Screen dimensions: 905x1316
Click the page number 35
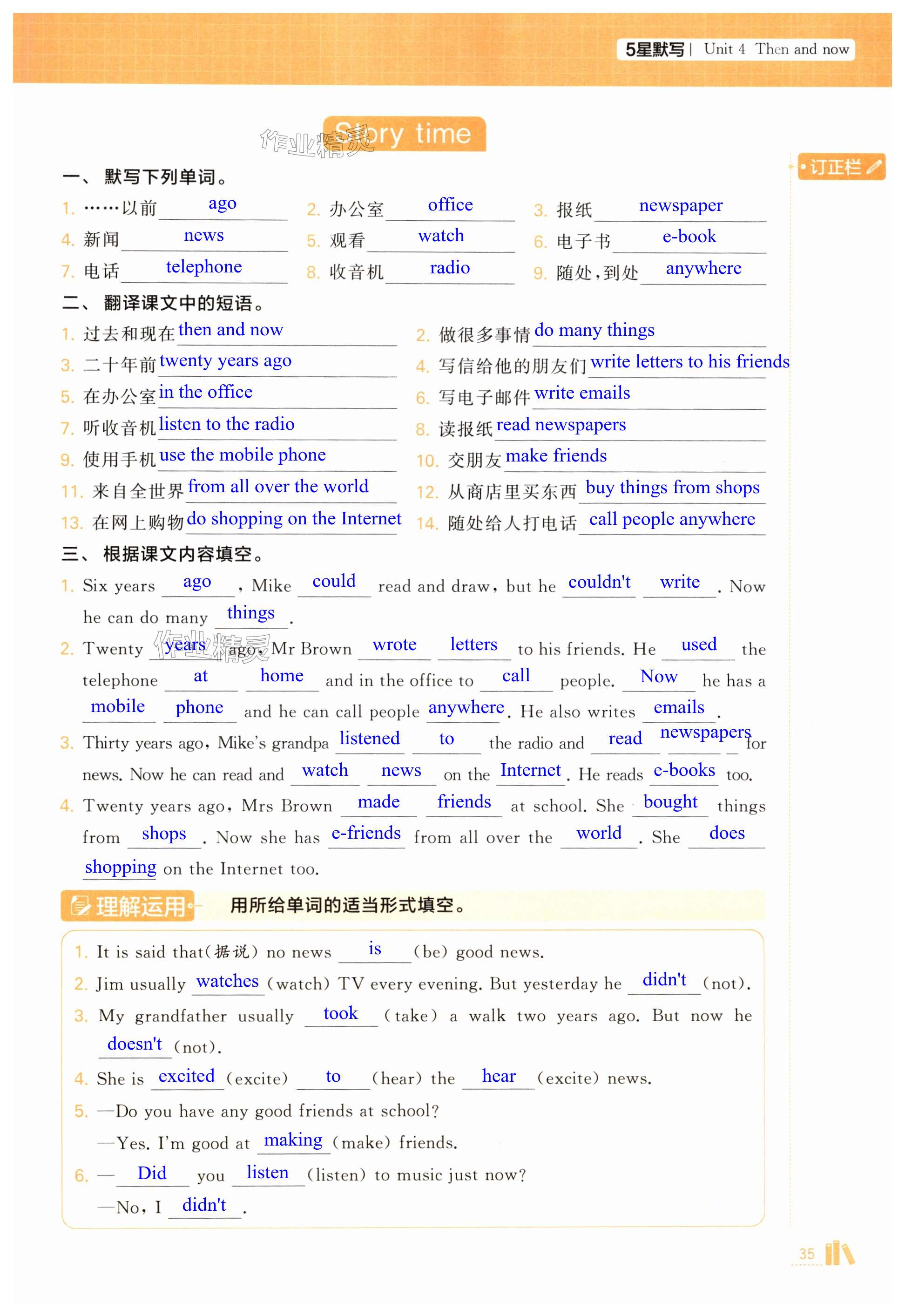[806, 1254]
